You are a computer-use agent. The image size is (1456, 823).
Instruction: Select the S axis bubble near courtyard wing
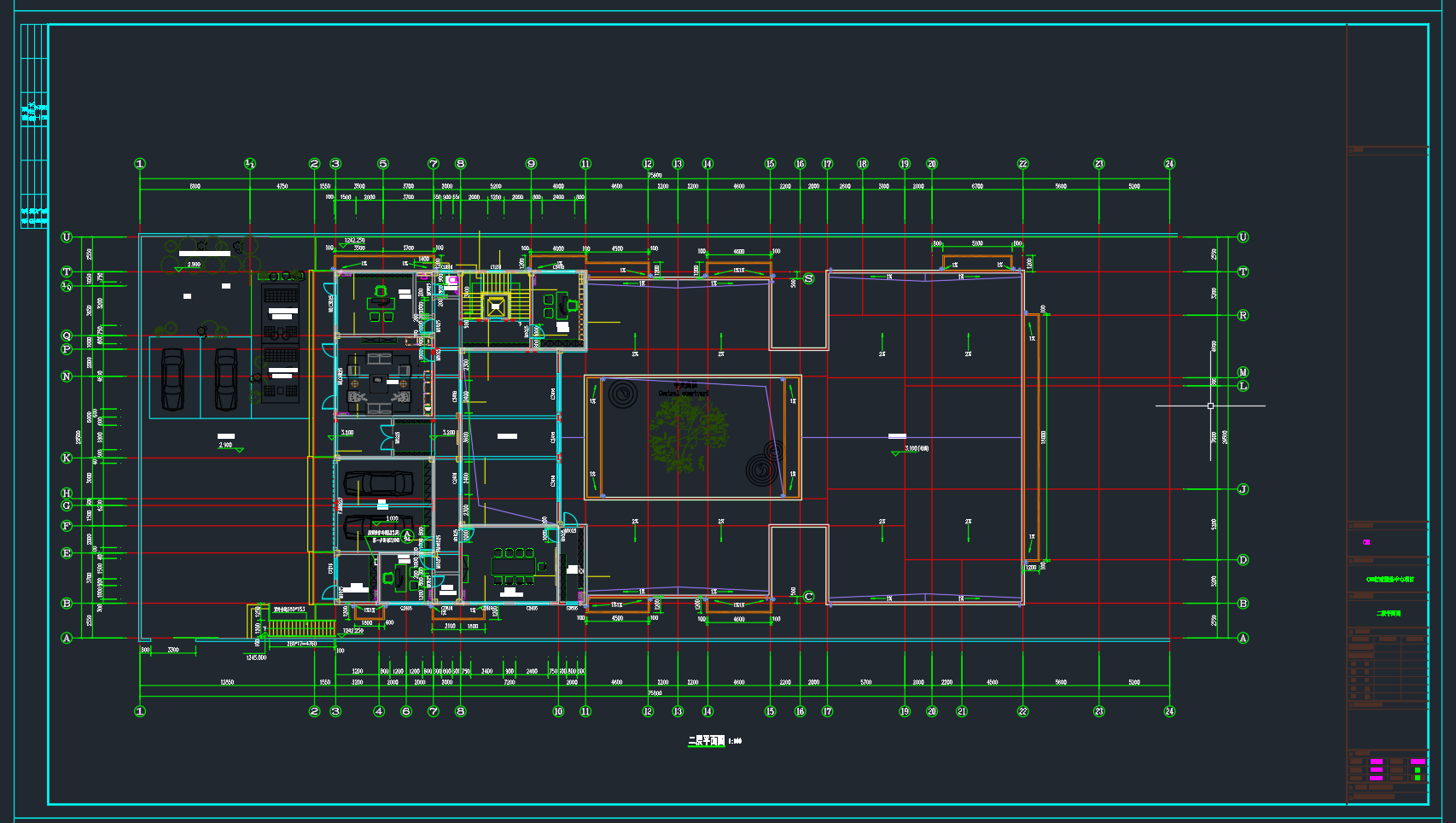[x=808, y=278]
